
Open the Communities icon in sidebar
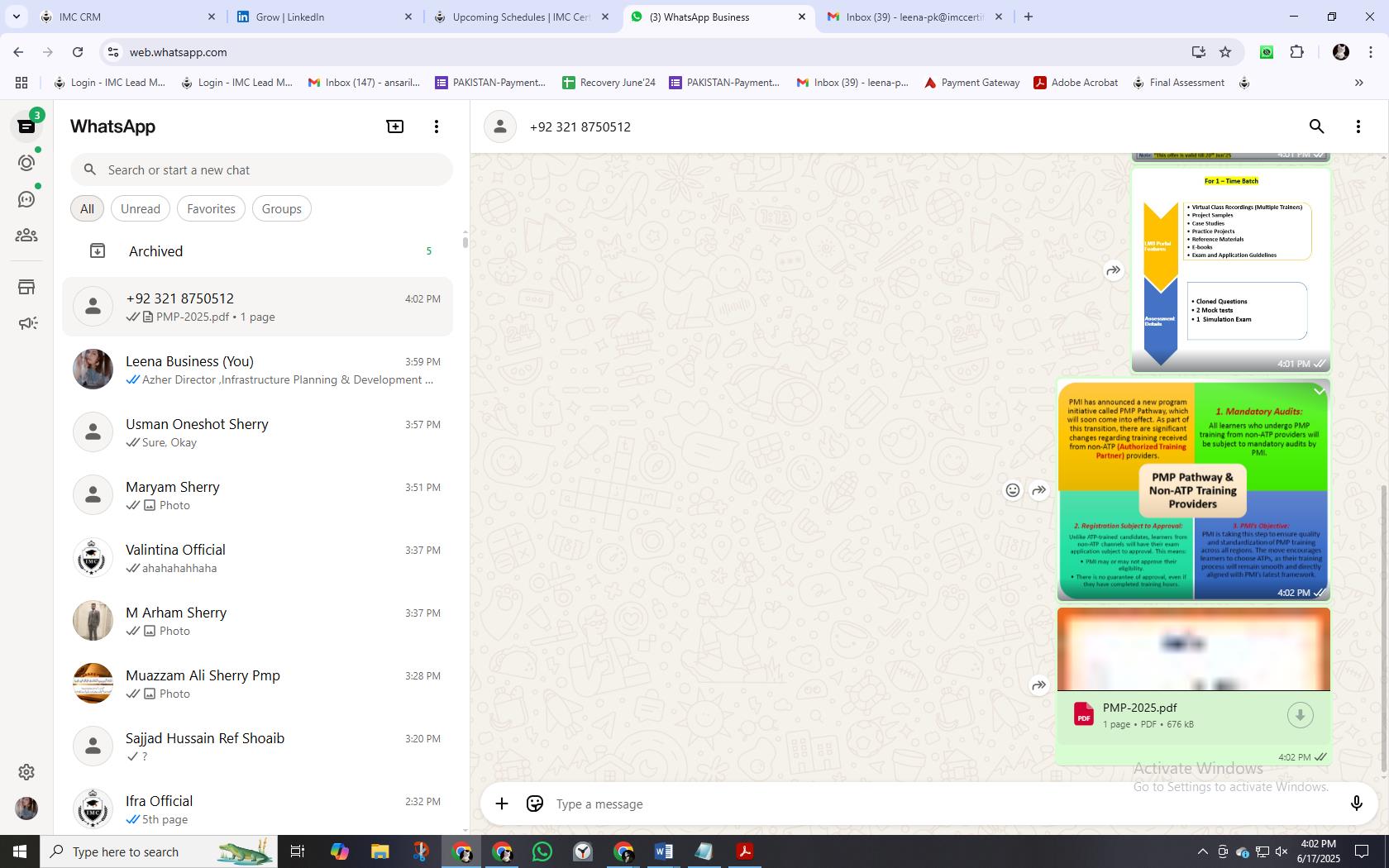26,236
